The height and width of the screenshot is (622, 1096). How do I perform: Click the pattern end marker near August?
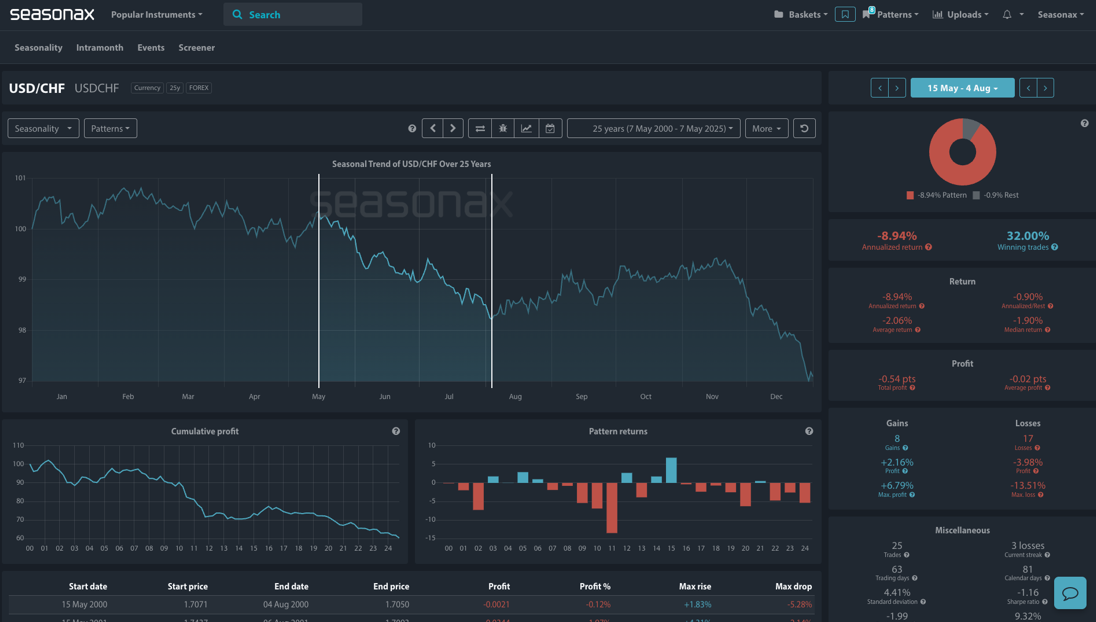[x=492, y=280]
